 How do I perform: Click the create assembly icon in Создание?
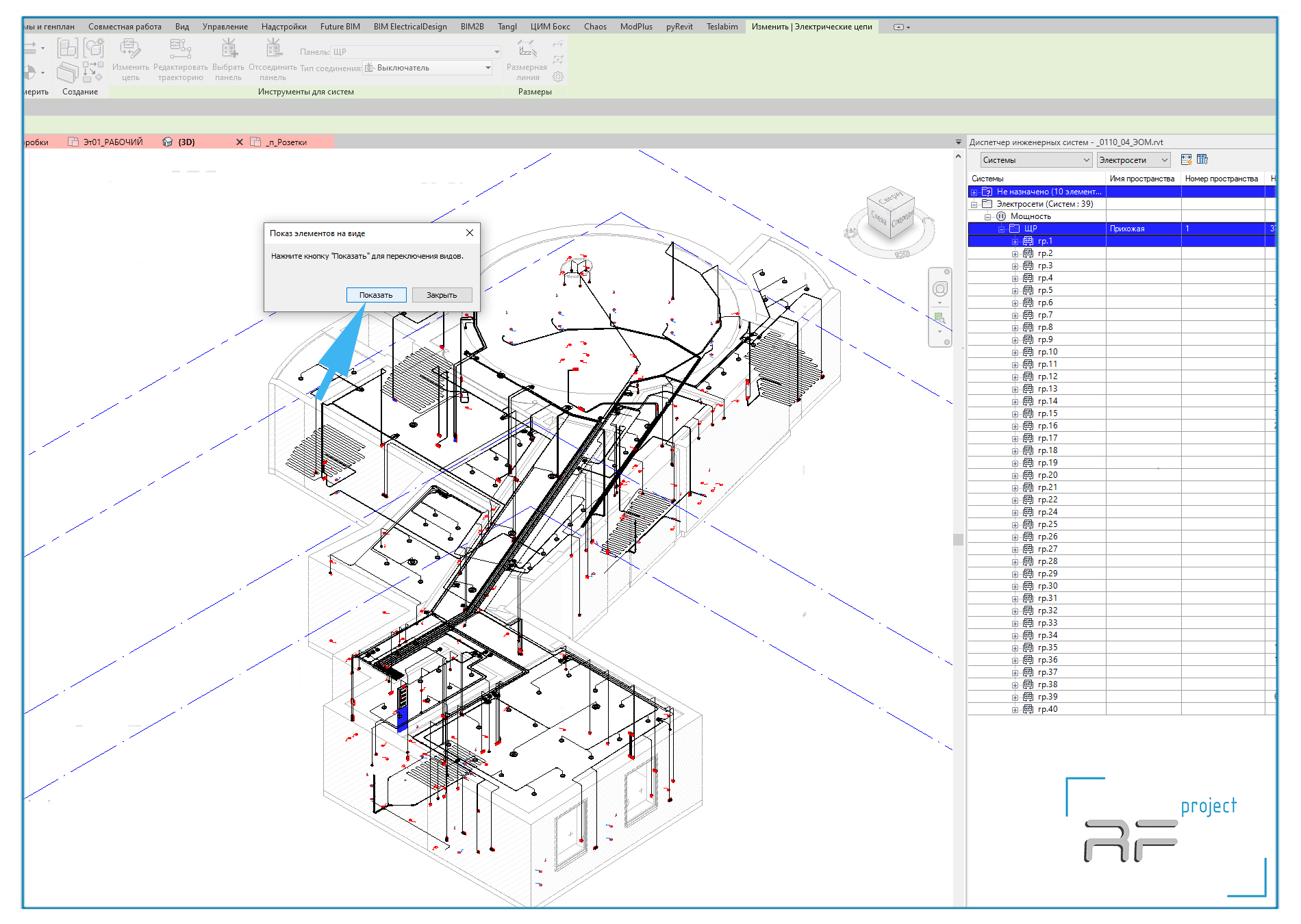pos(67,48)
